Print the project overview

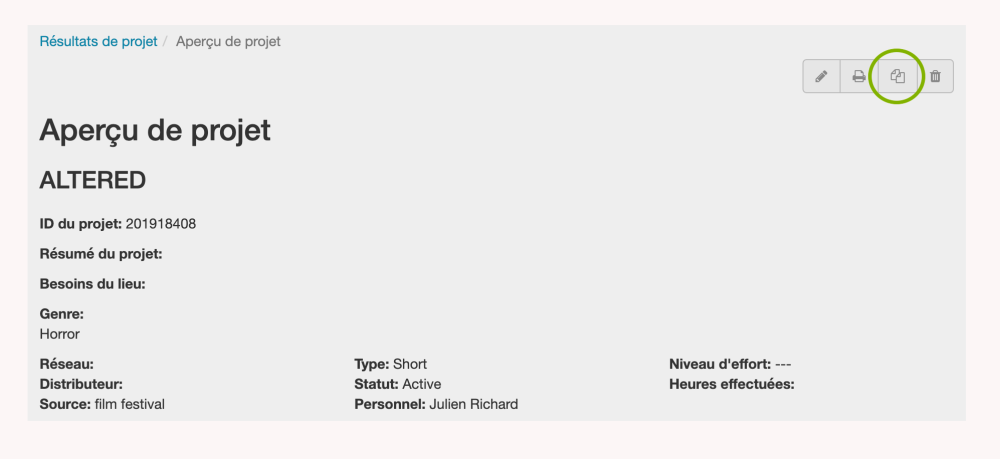[859, 77]
